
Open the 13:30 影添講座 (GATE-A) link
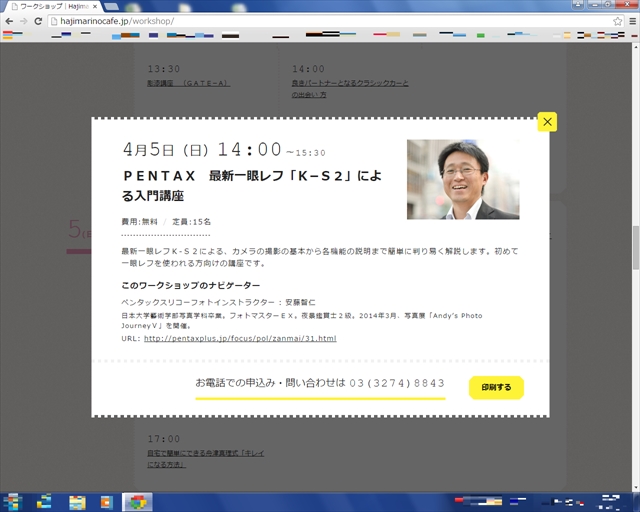coord(188,83)
